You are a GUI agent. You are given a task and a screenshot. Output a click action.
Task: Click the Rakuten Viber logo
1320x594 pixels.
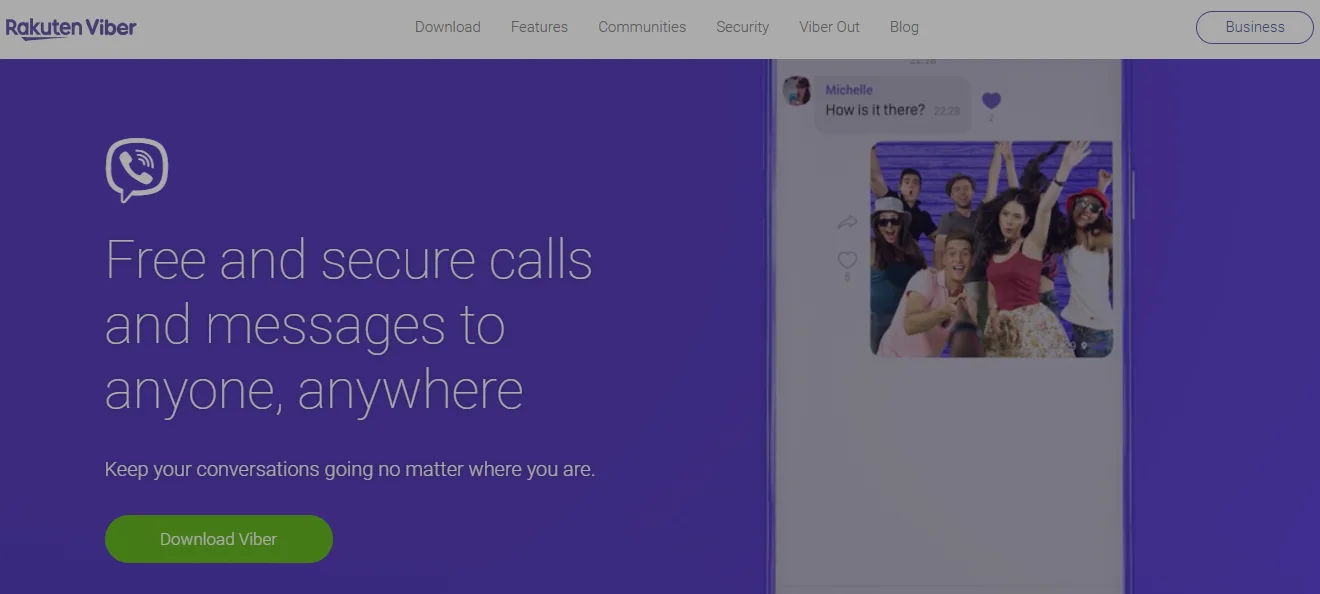[71, 28]
